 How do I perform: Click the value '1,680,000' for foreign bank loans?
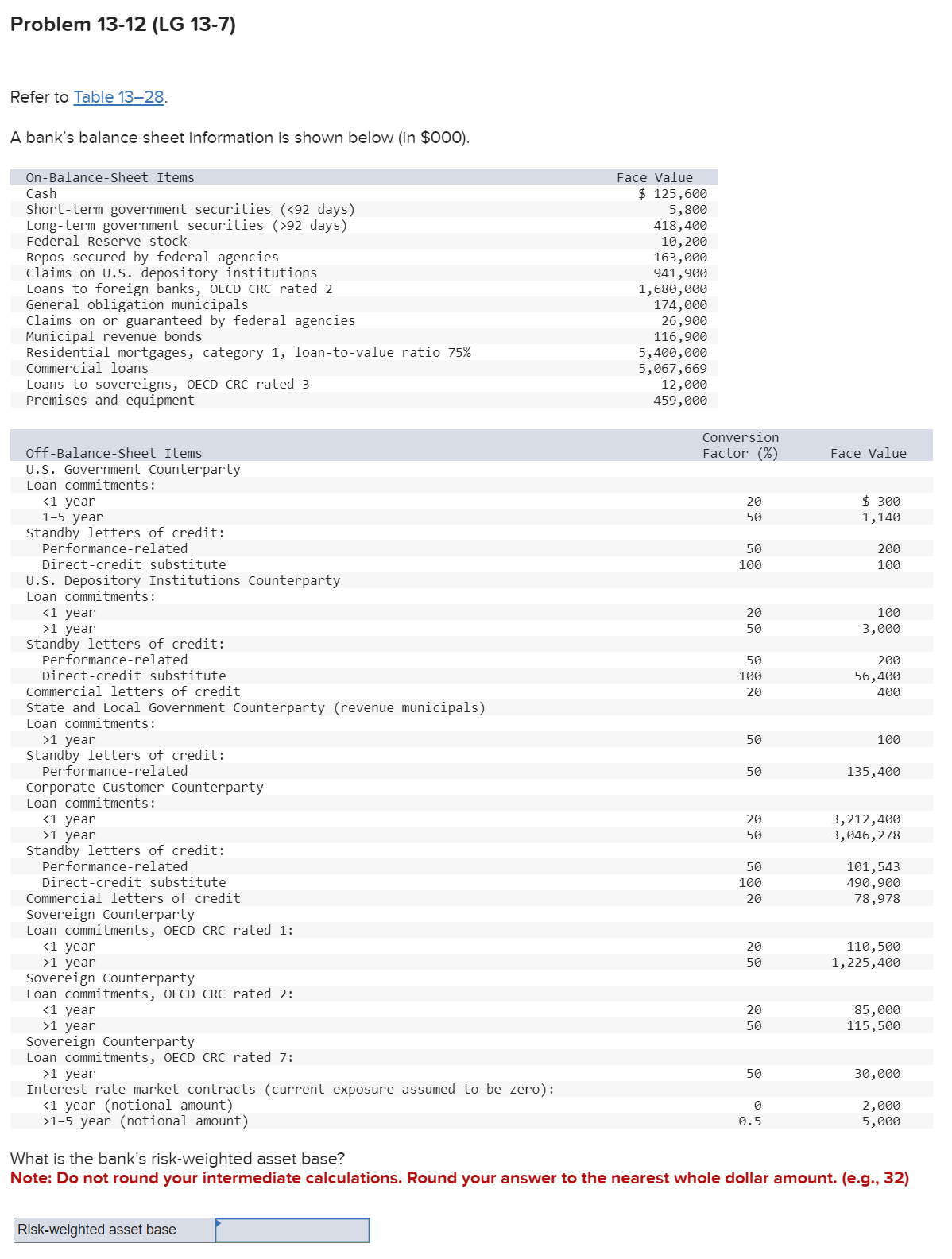coord(672,289)
